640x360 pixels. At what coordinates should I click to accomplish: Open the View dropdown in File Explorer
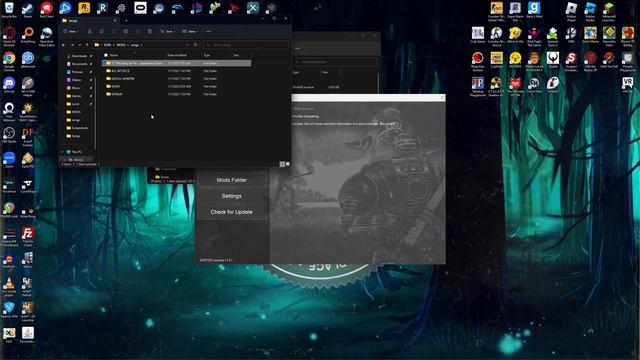190,31
